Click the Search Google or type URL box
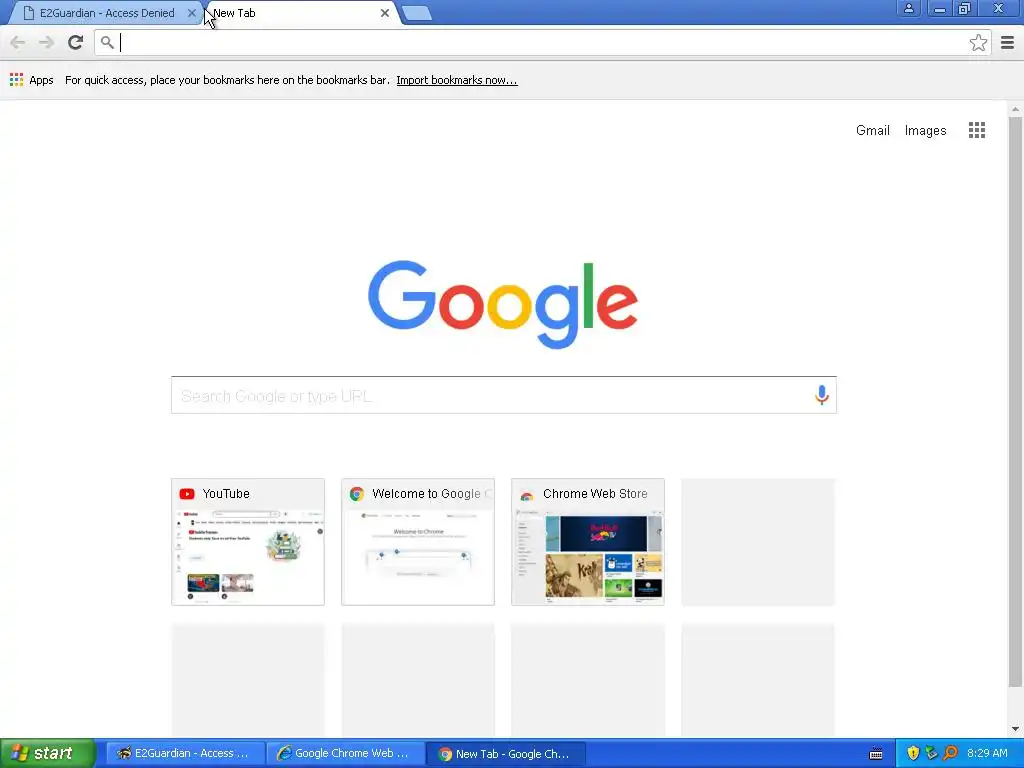 504,395
